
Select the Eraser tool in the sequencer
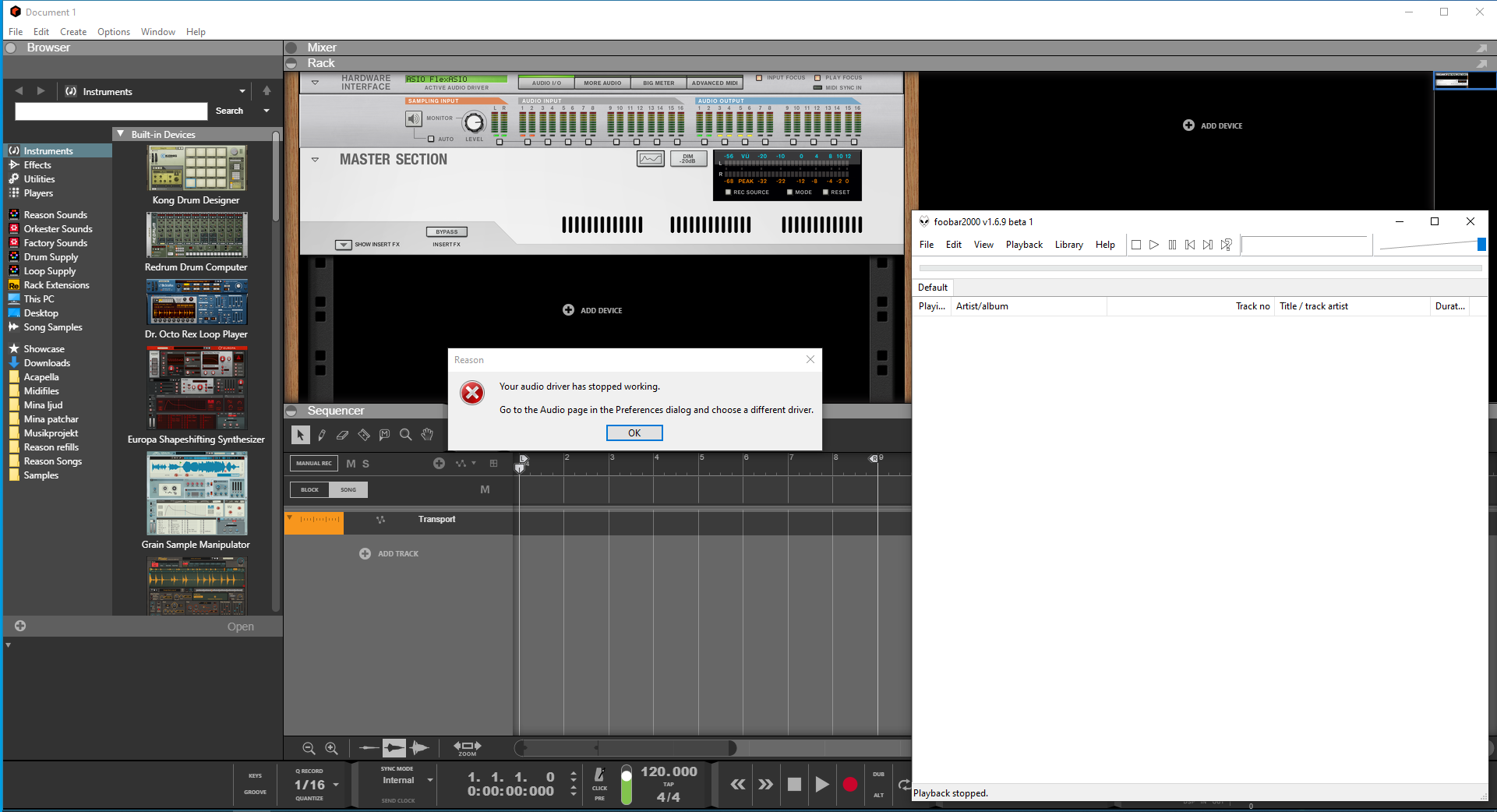pos(343,435)
